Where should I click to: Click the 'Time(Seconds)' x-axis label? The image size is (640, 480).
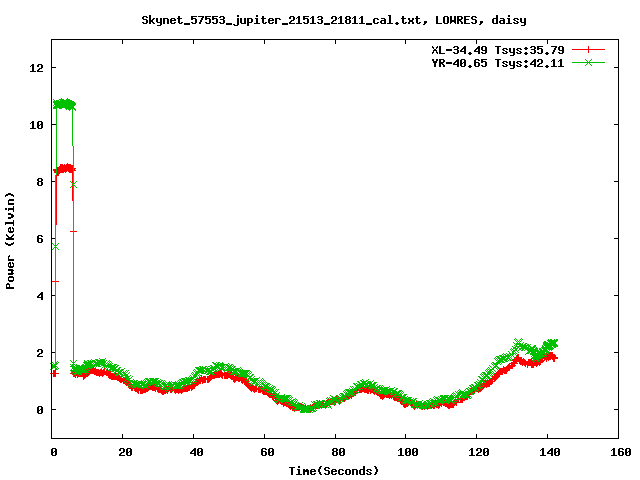tap(334, 471)
